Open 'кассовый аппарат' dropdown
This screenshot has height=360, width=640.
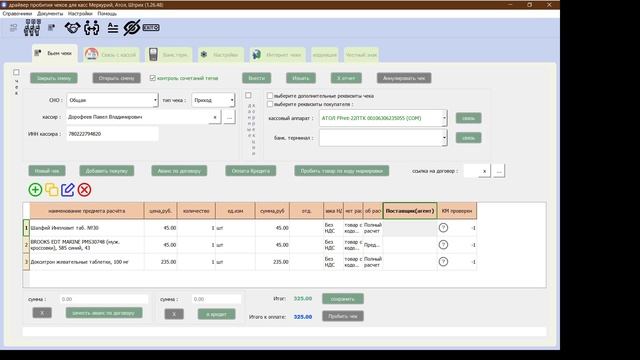pos(383,118)
